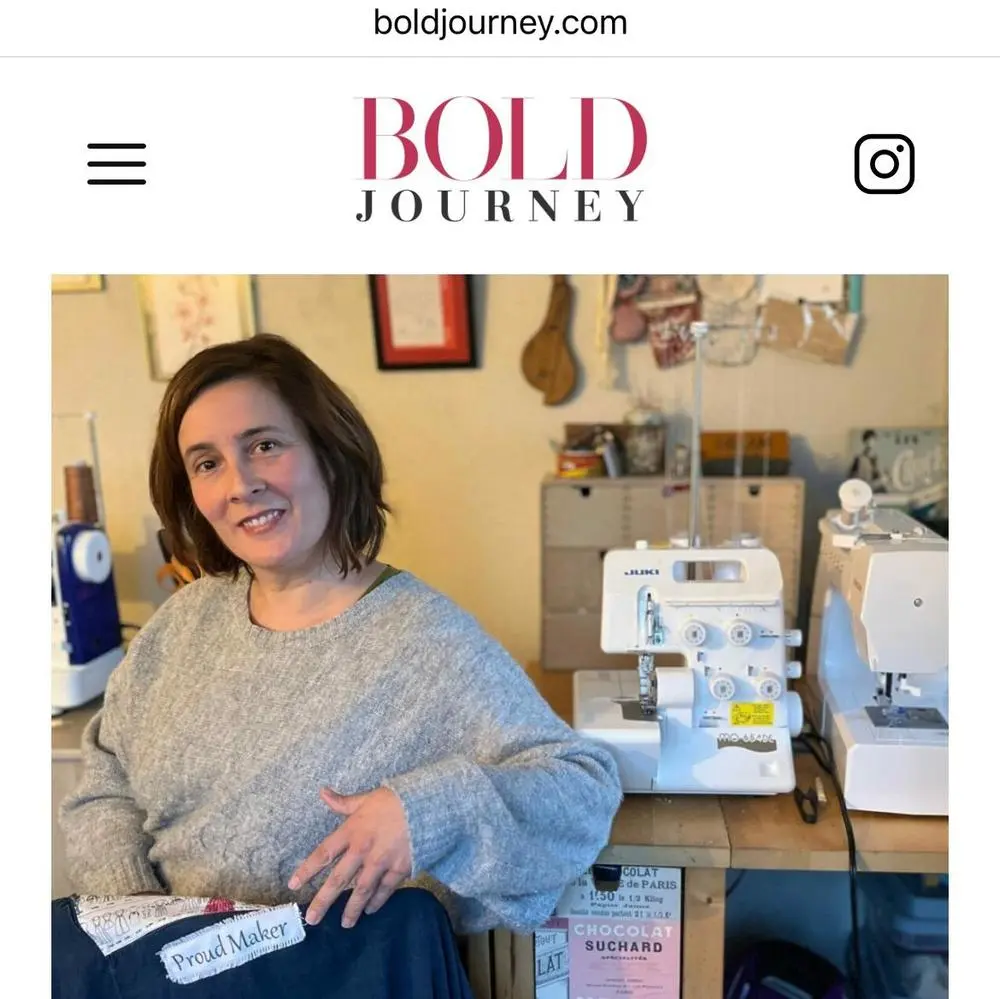Open the hamburger navigation menu
1000x999 pixels.
pyautogui.click(x=117, y=164)
